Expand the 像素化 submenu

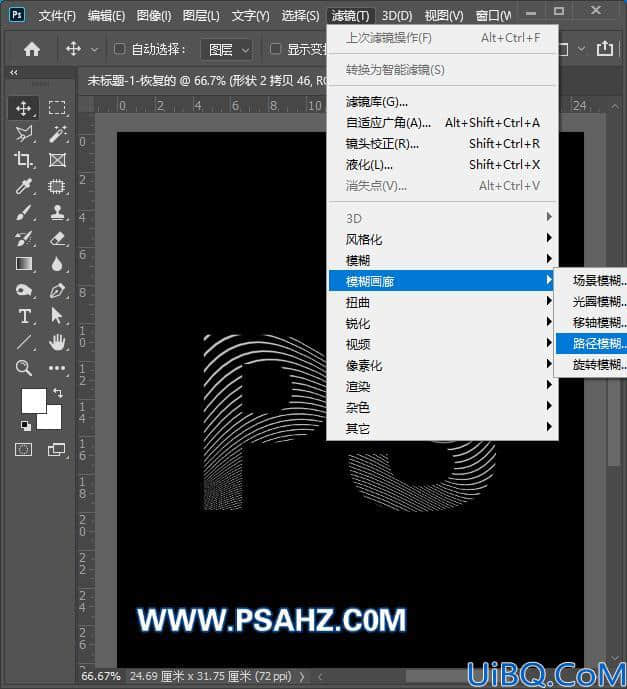coord(443,366)
